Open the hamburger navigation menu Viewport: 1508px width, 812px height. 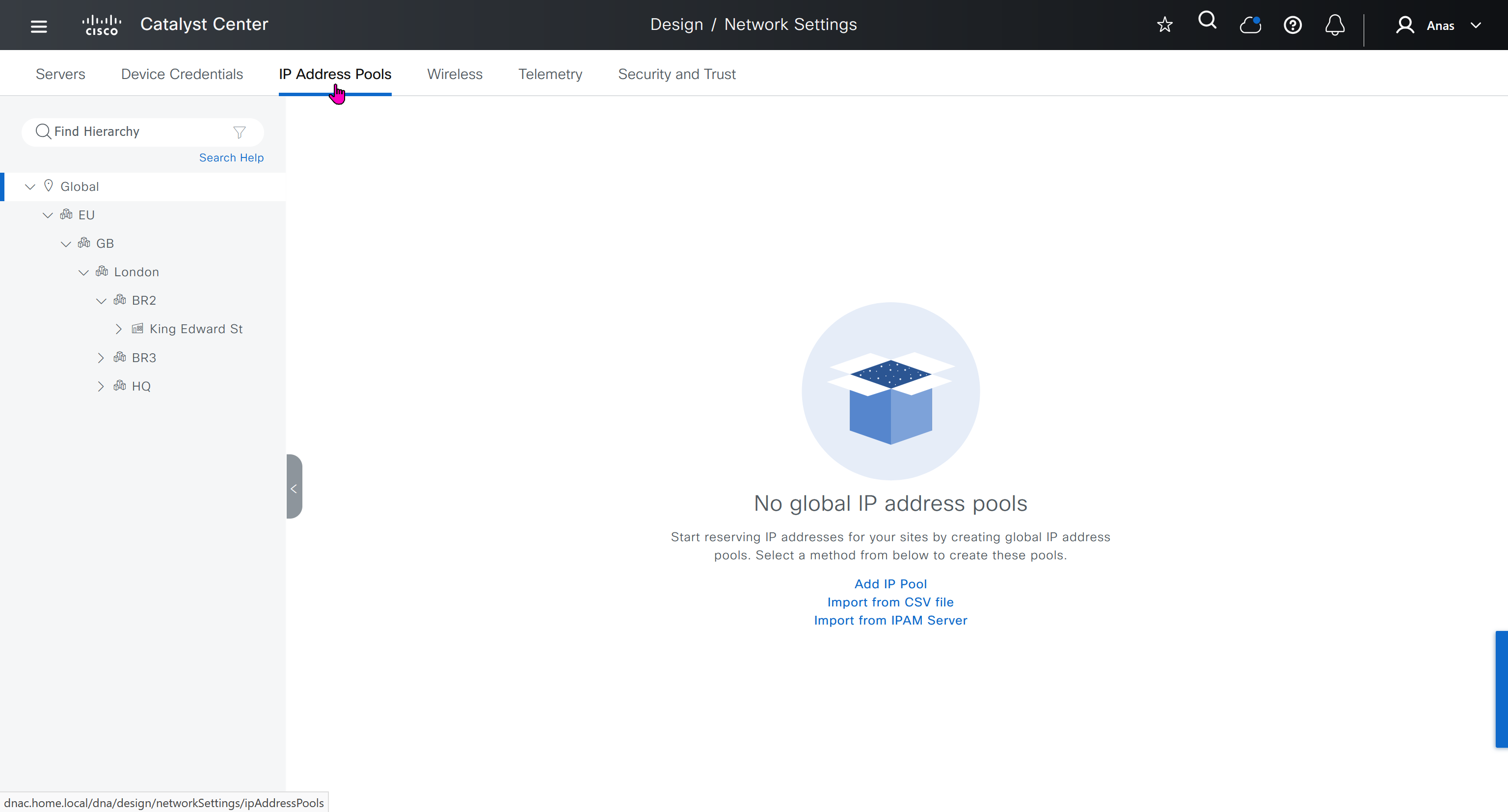pyautogui.click(x=39, y=26)
